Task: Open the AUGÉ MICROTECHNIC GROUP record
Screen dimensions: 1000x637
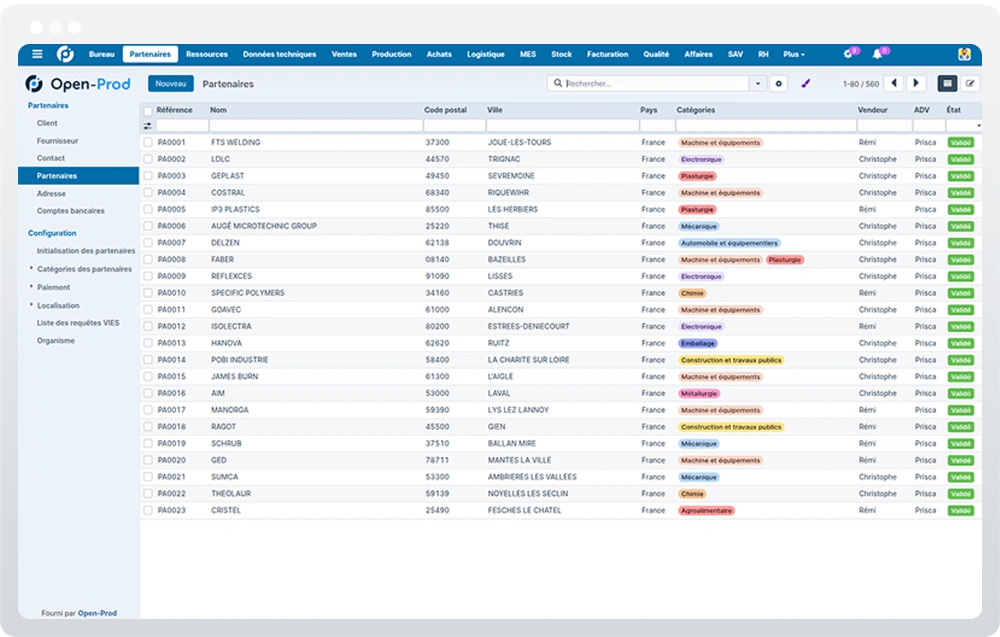Action: [x=264, y=226]
